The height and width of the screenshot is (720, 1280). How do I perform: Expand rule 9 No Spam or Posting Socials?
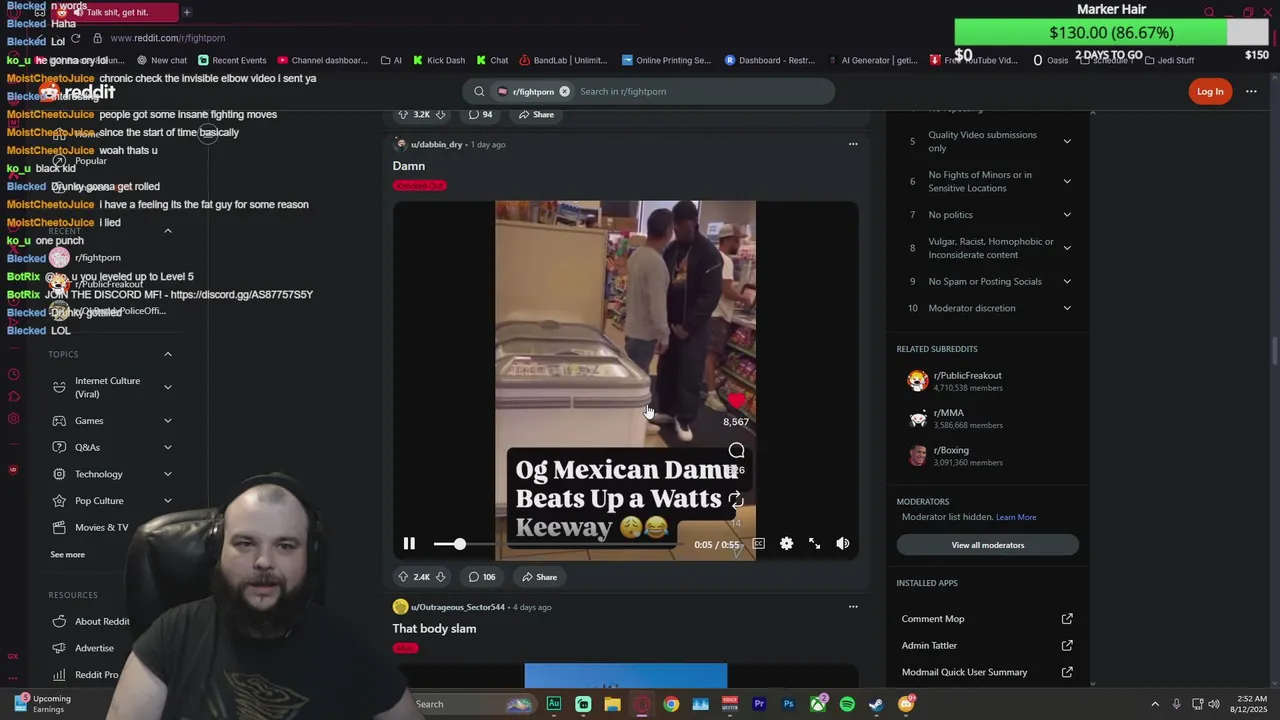[1067, 282]
